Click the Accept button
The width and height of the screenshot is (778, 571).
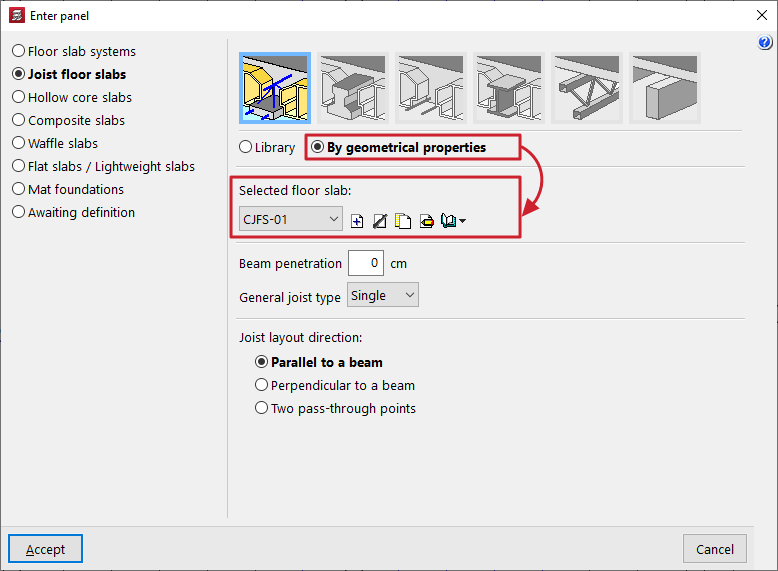click(x=45, y=549)
